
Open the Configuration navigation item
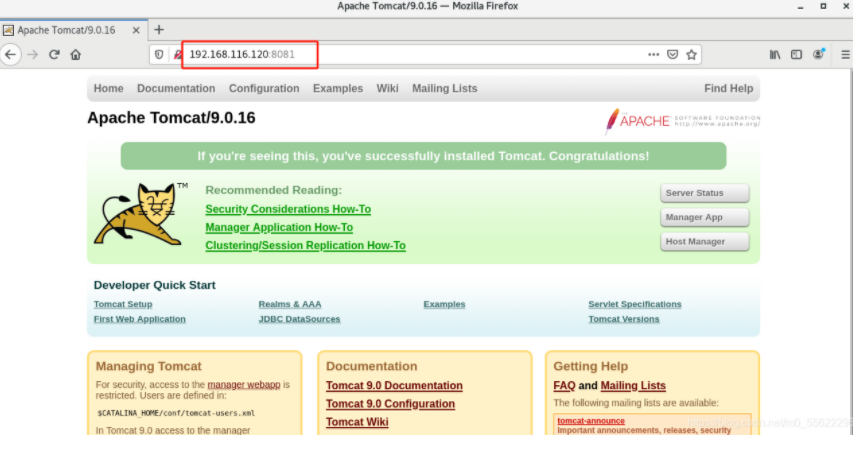coord(264,88)
